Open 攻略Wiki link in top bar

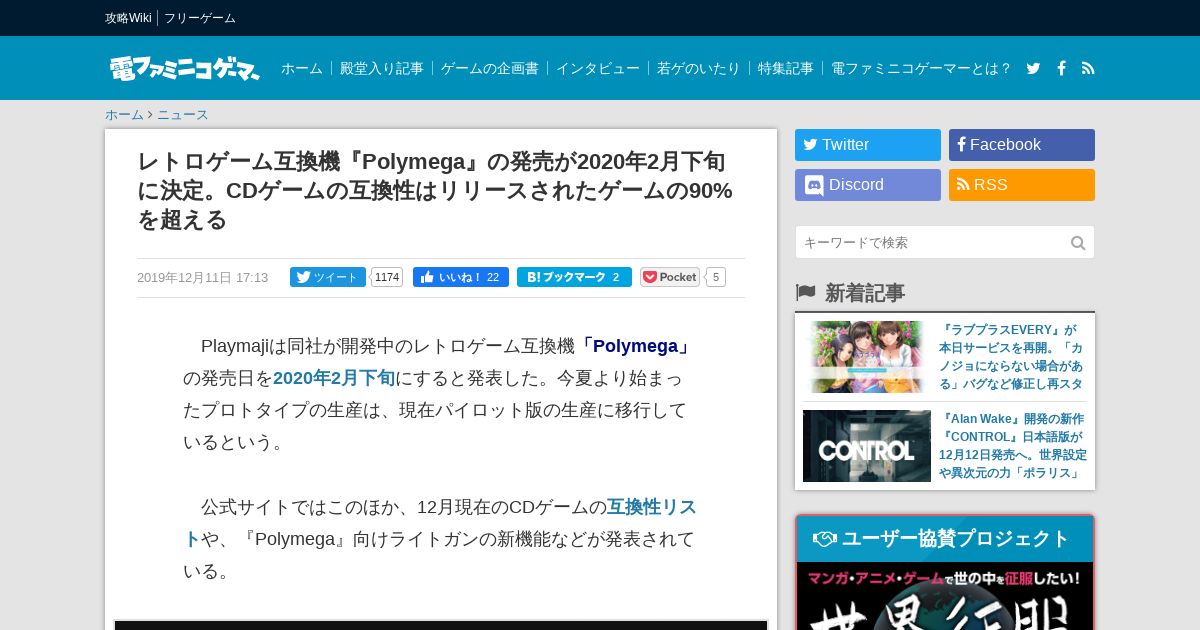[x=128, y=18]
